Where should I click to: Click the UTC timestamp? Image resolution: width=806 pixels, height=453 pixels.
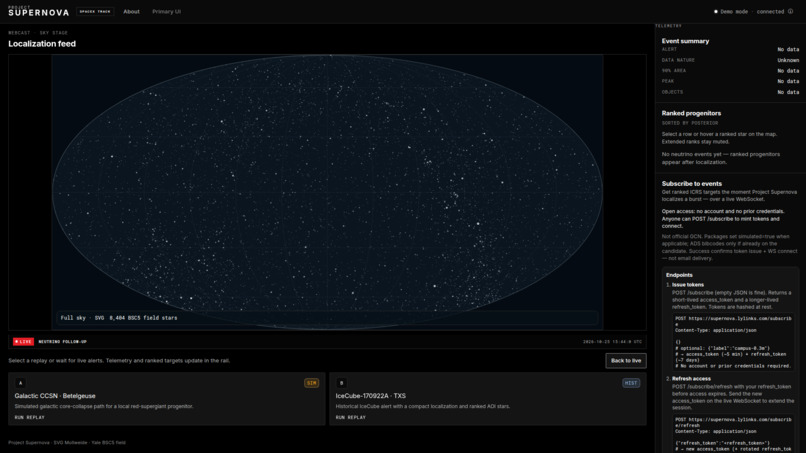click(612, 341)
